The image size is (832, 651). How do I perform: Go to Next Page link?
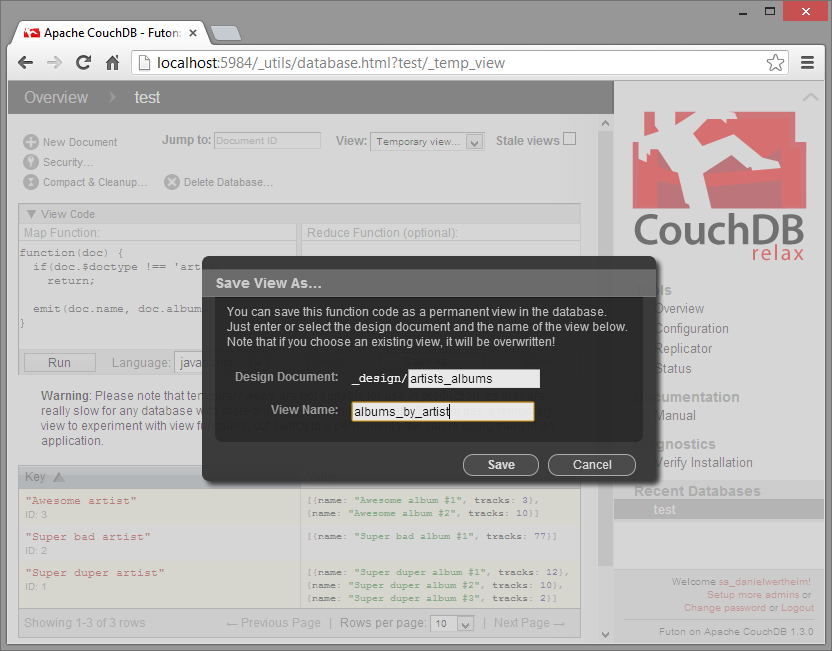(530, 623)
